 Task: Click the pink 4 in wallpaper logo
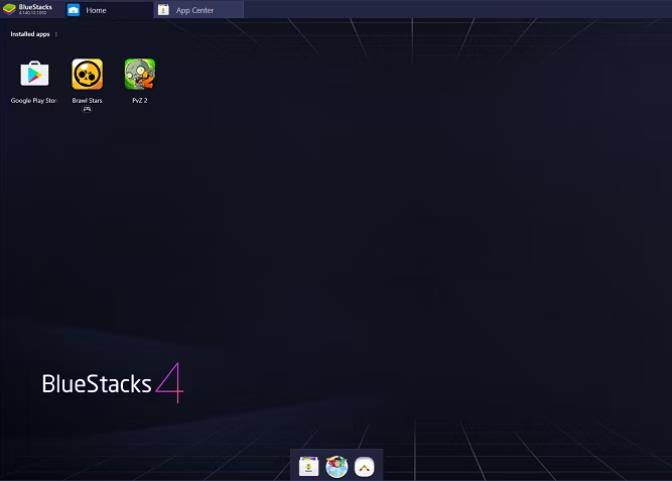[169, 382]
